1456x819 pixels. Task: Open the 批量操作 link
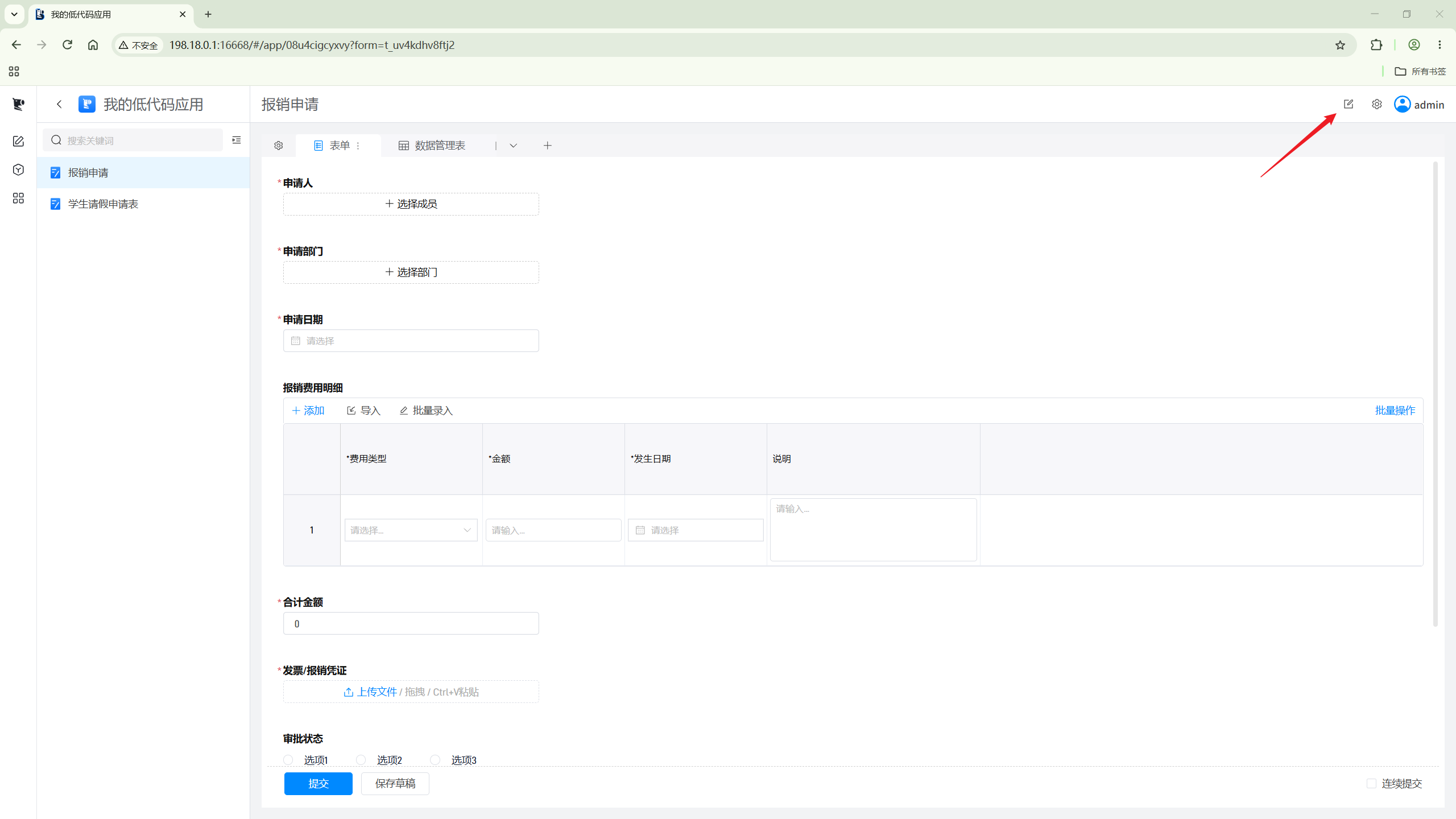(x=1395, y=411)
